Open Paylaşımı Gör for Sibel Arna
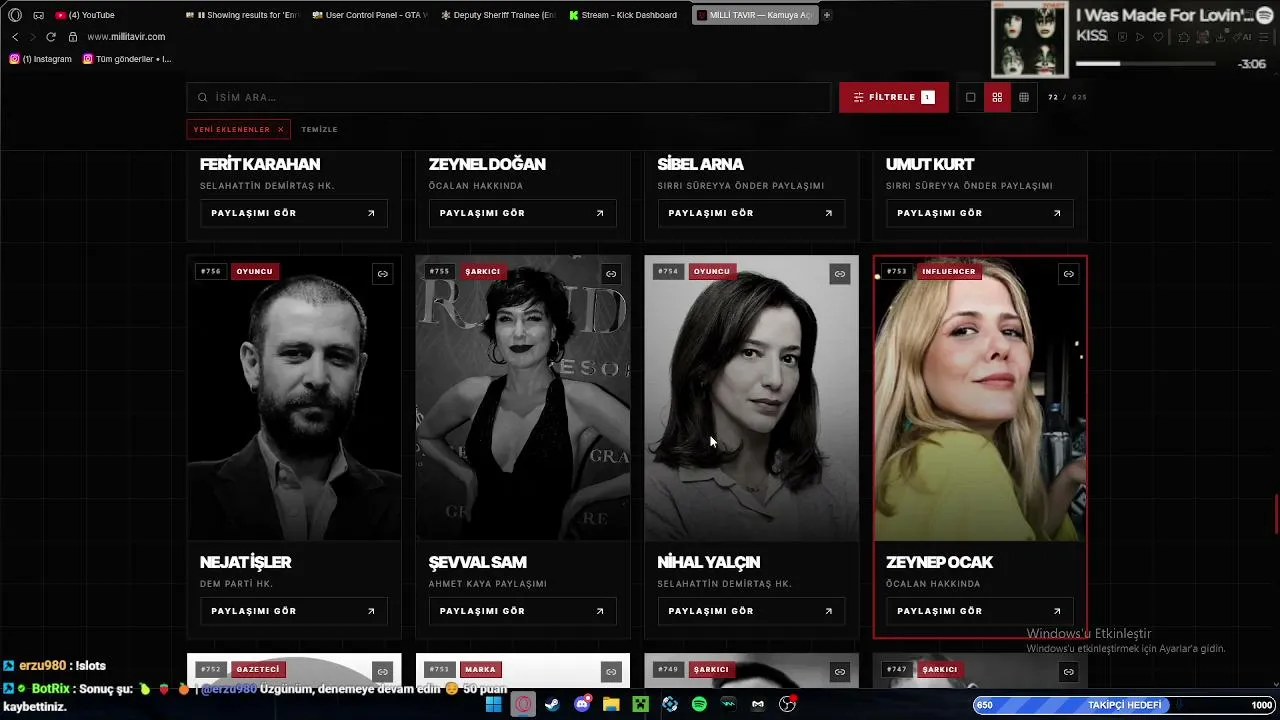1280x720 pixels. (751, 213)
